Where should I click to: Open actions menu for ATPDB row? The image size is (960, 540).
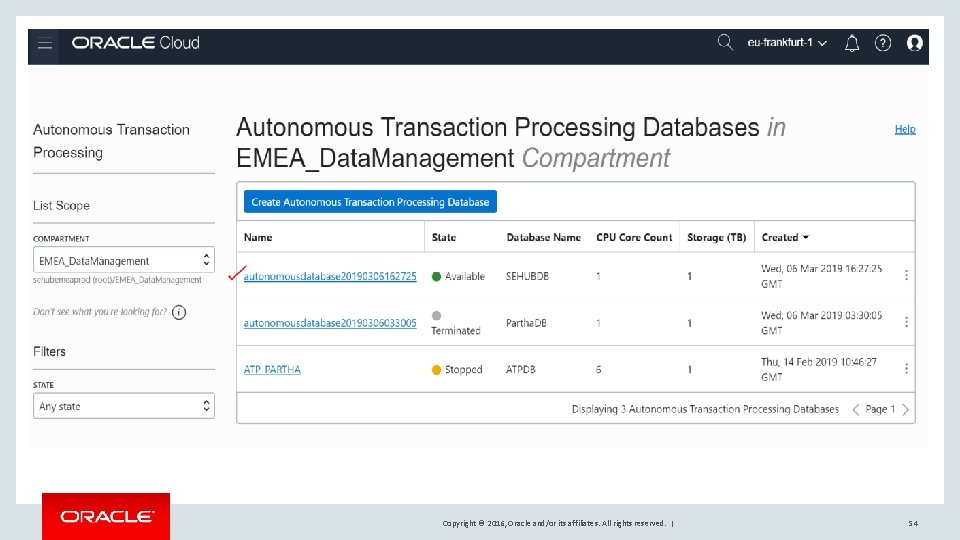click(906, 369)
